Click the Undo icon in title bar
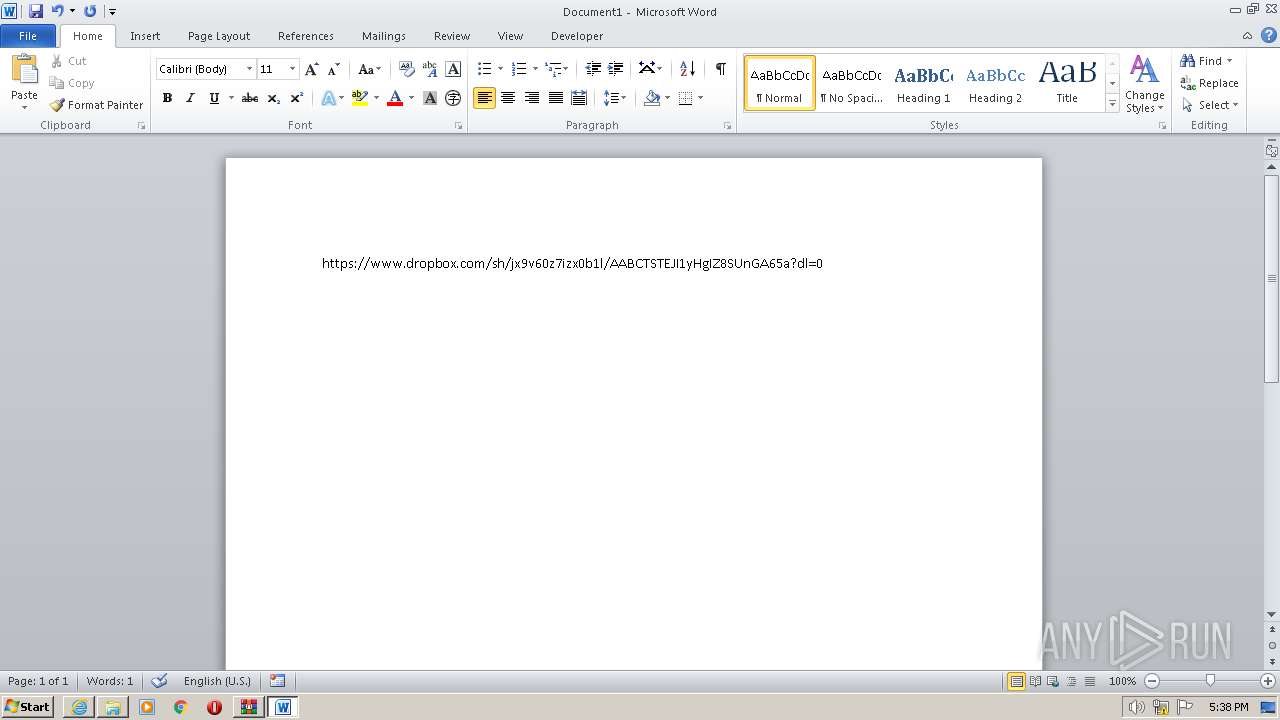 click(57, 11)
